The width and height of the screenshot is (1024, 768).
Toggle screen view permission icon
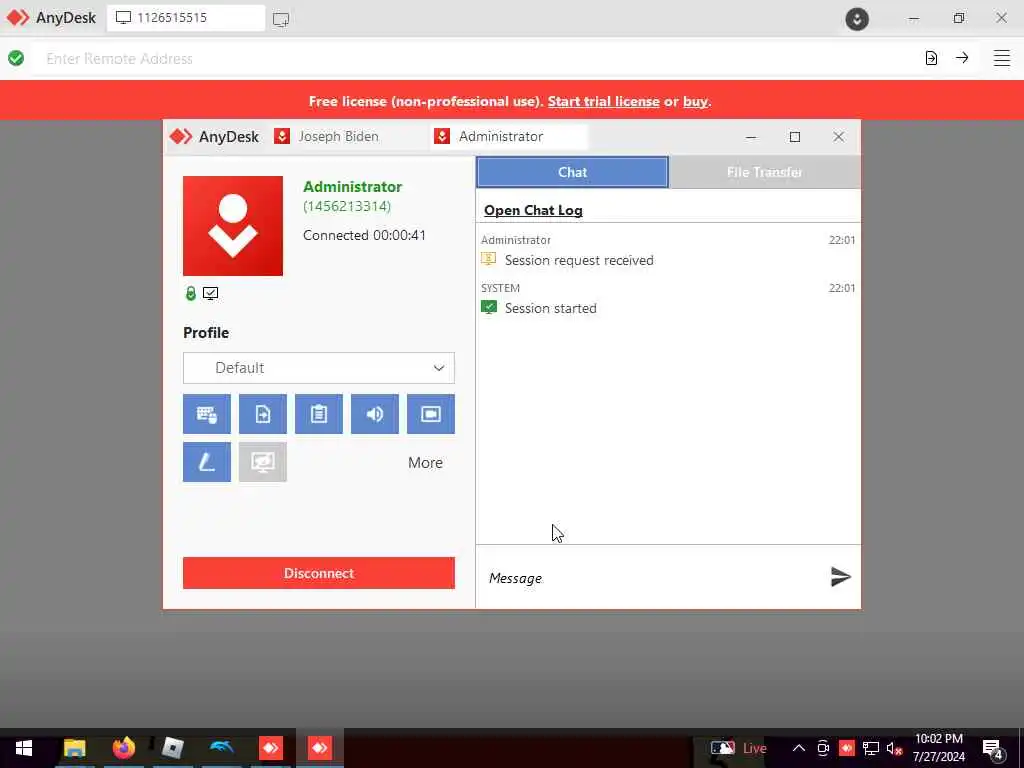point(431,414)
